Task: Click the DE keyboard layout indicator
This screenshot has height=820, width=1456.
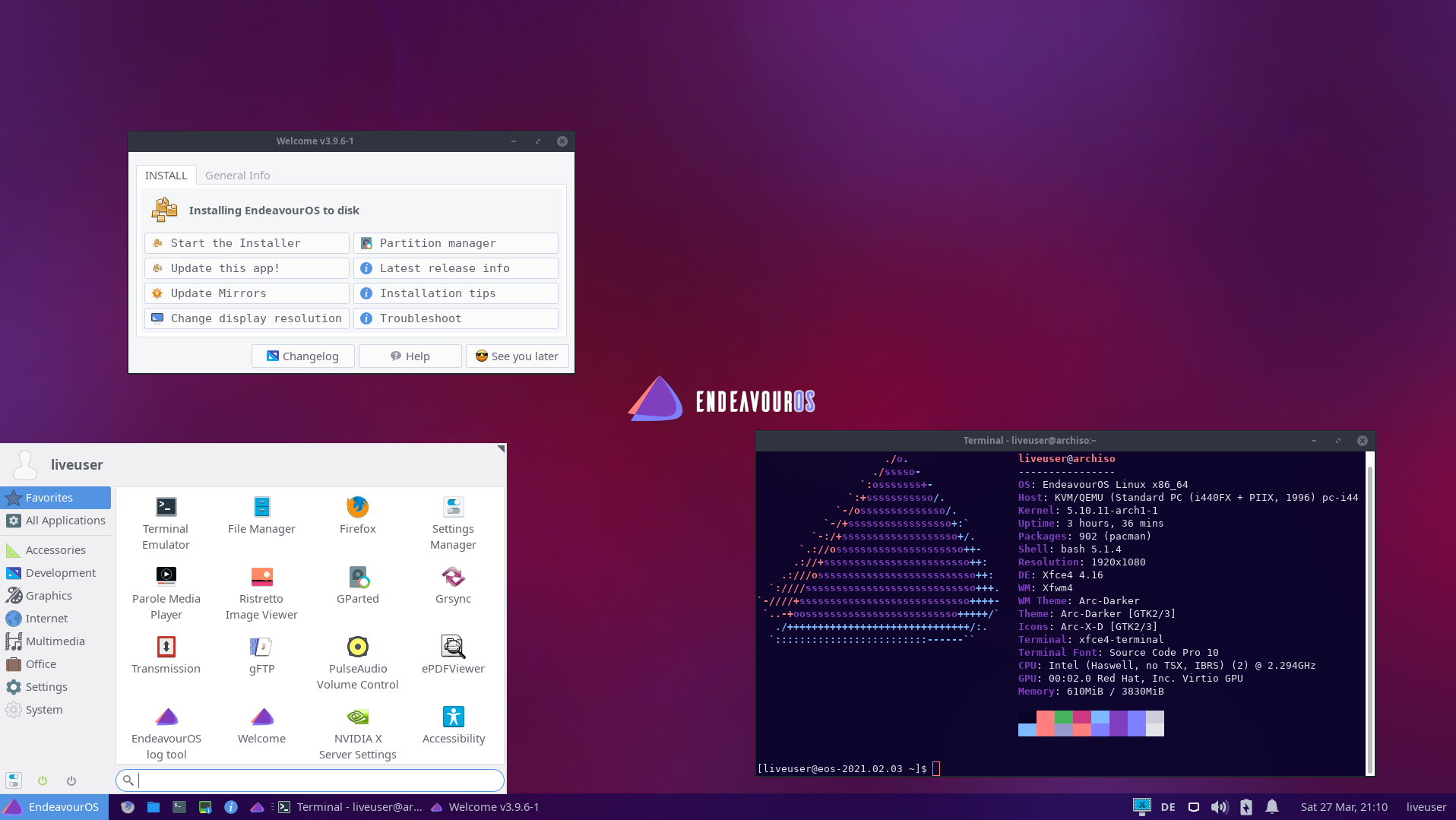Action: (1168, 807)
